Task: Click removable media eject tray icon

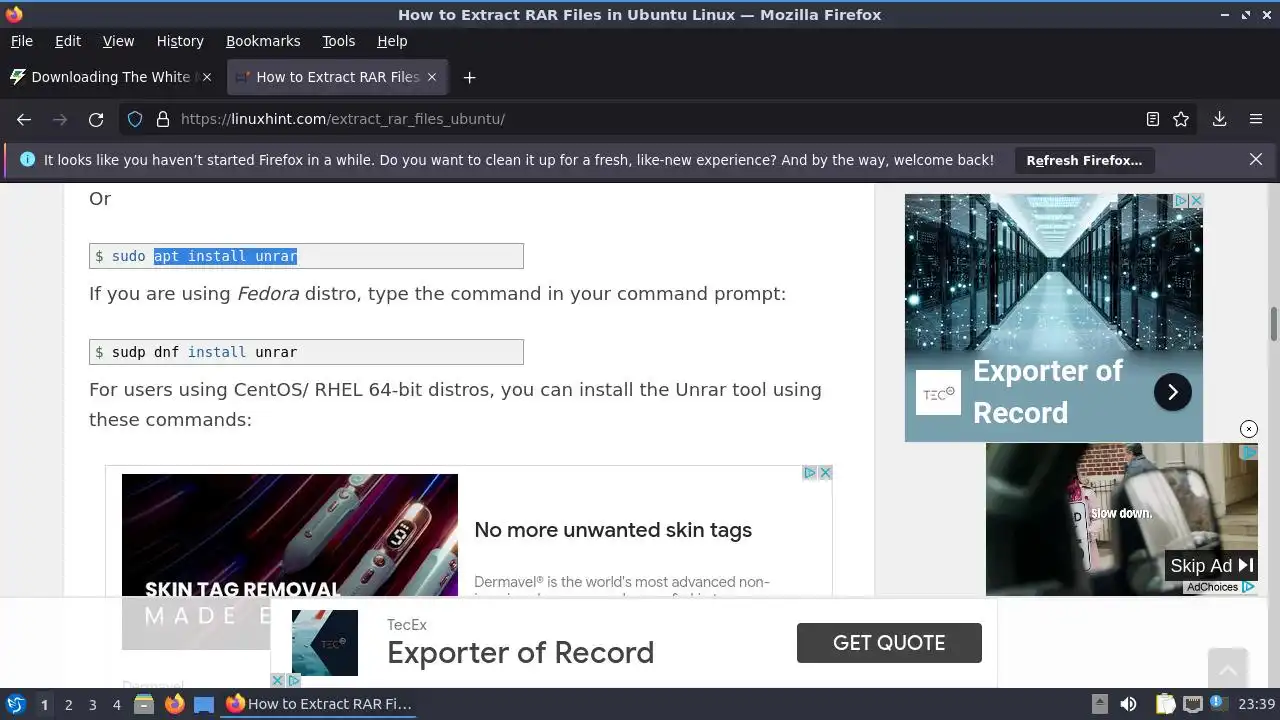Action: click(1099, 704)
